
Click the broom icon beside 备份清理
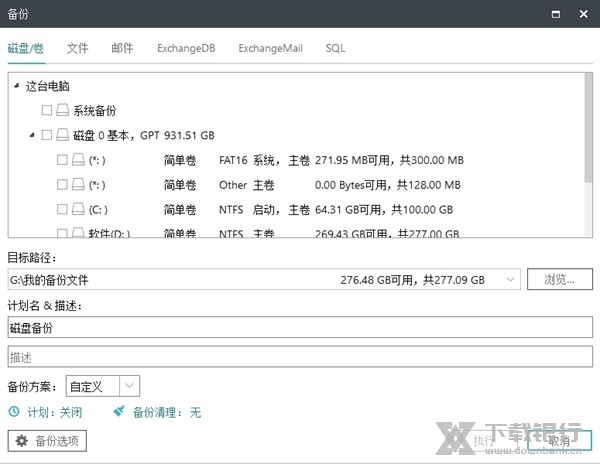tap(120, 411)
